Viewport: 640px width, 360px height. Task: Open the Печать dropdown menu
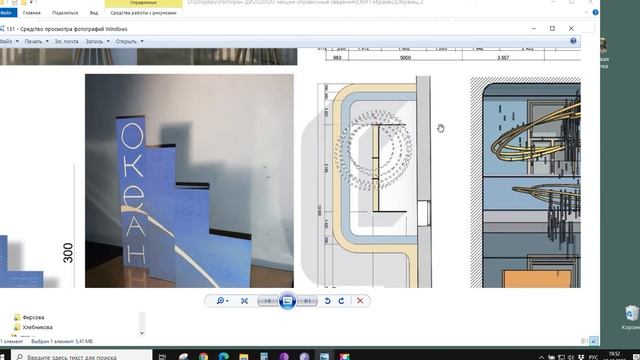click(36, 41)
